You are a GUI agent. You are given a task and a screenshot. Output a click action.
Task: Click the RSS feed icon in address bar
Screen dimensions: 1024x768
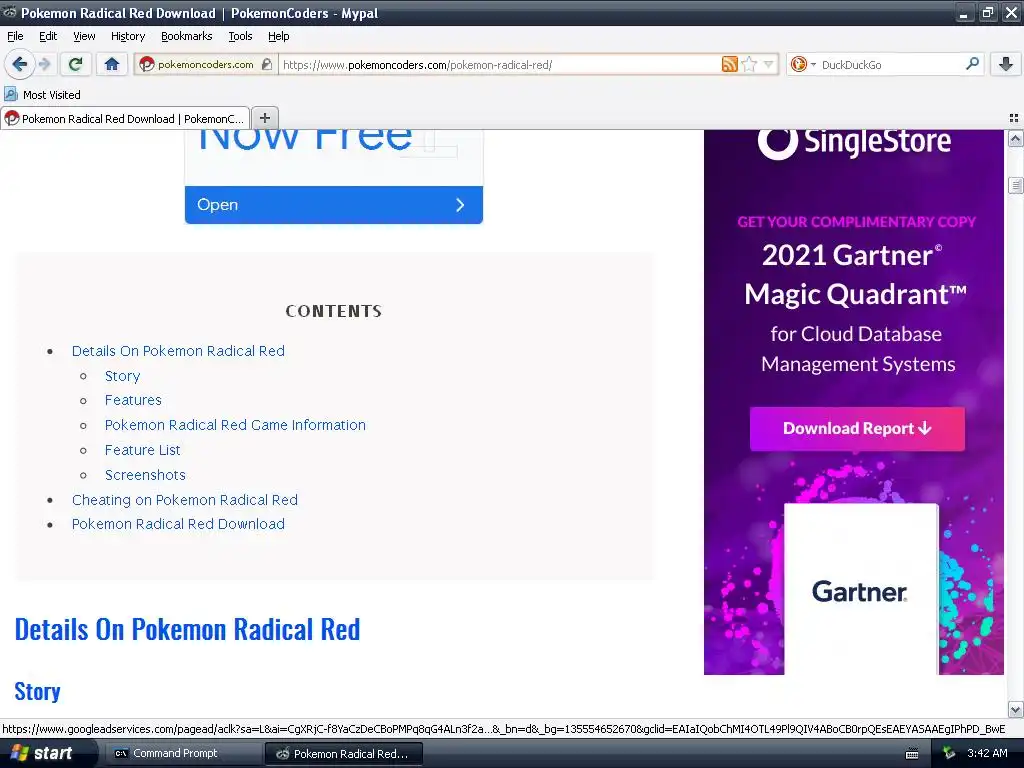729,64
